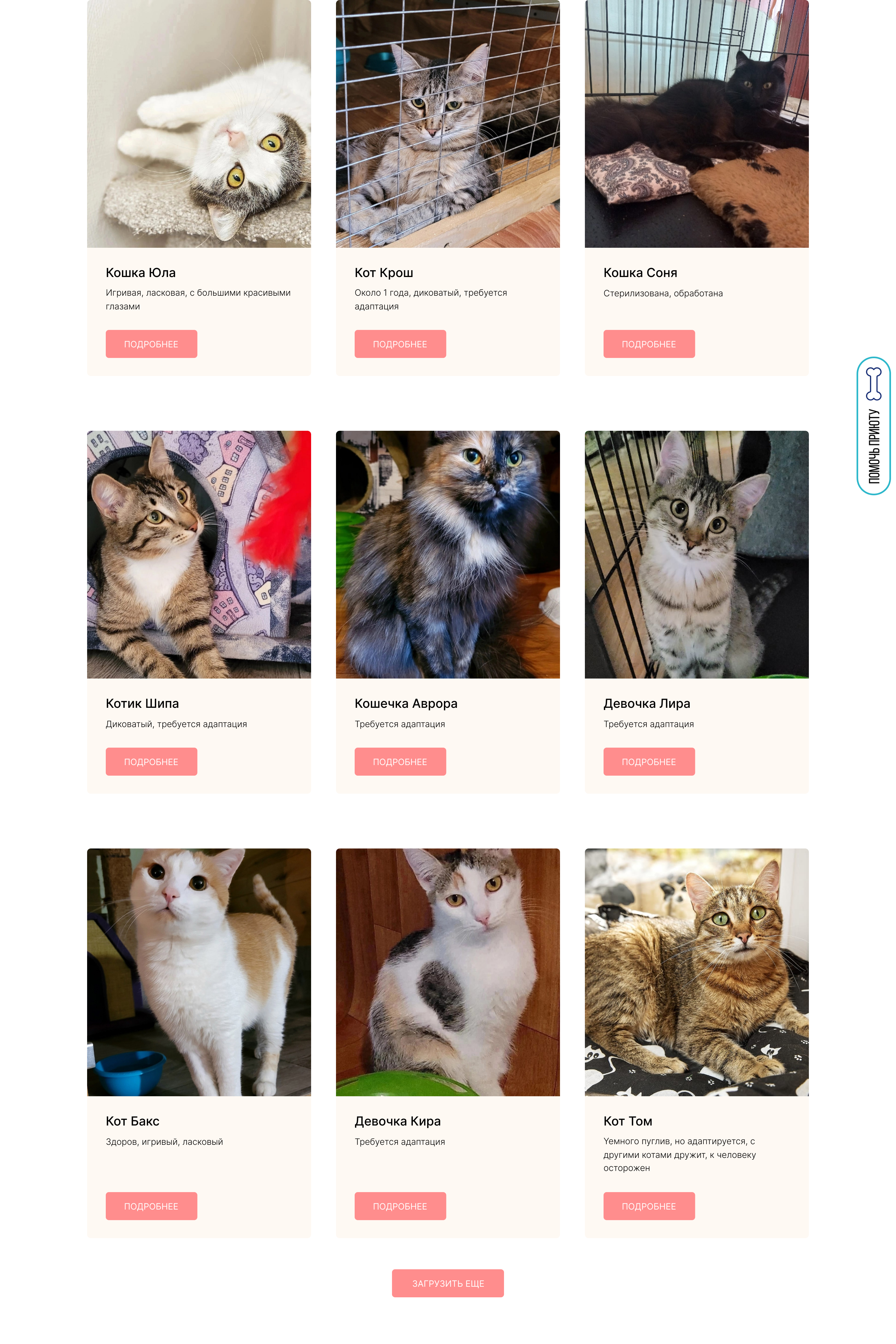This screenshot has height=1344, width=896.
Task: Open details for Котик Шипа
Action: (x=152, y=761)
